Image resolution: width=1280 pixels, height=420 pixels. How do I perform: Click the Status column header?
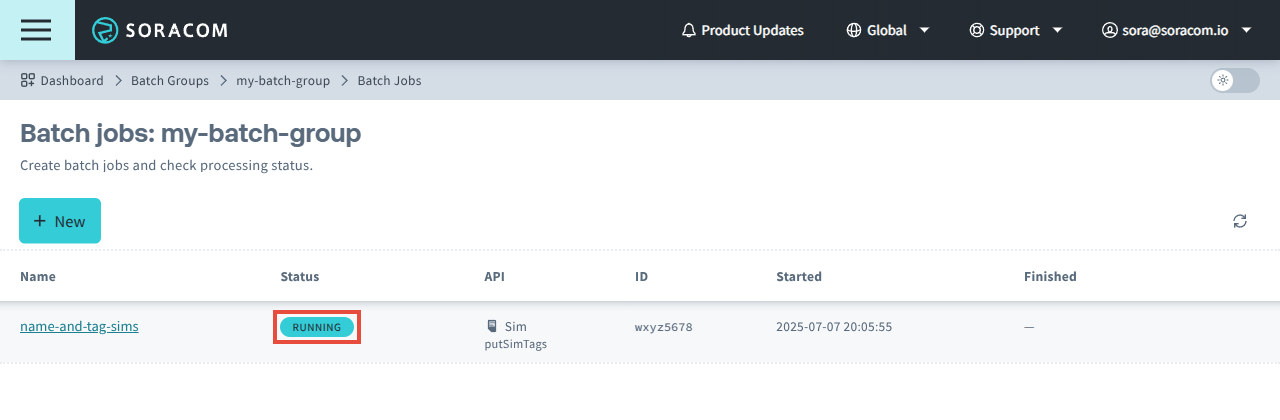(x=300, y=276)
